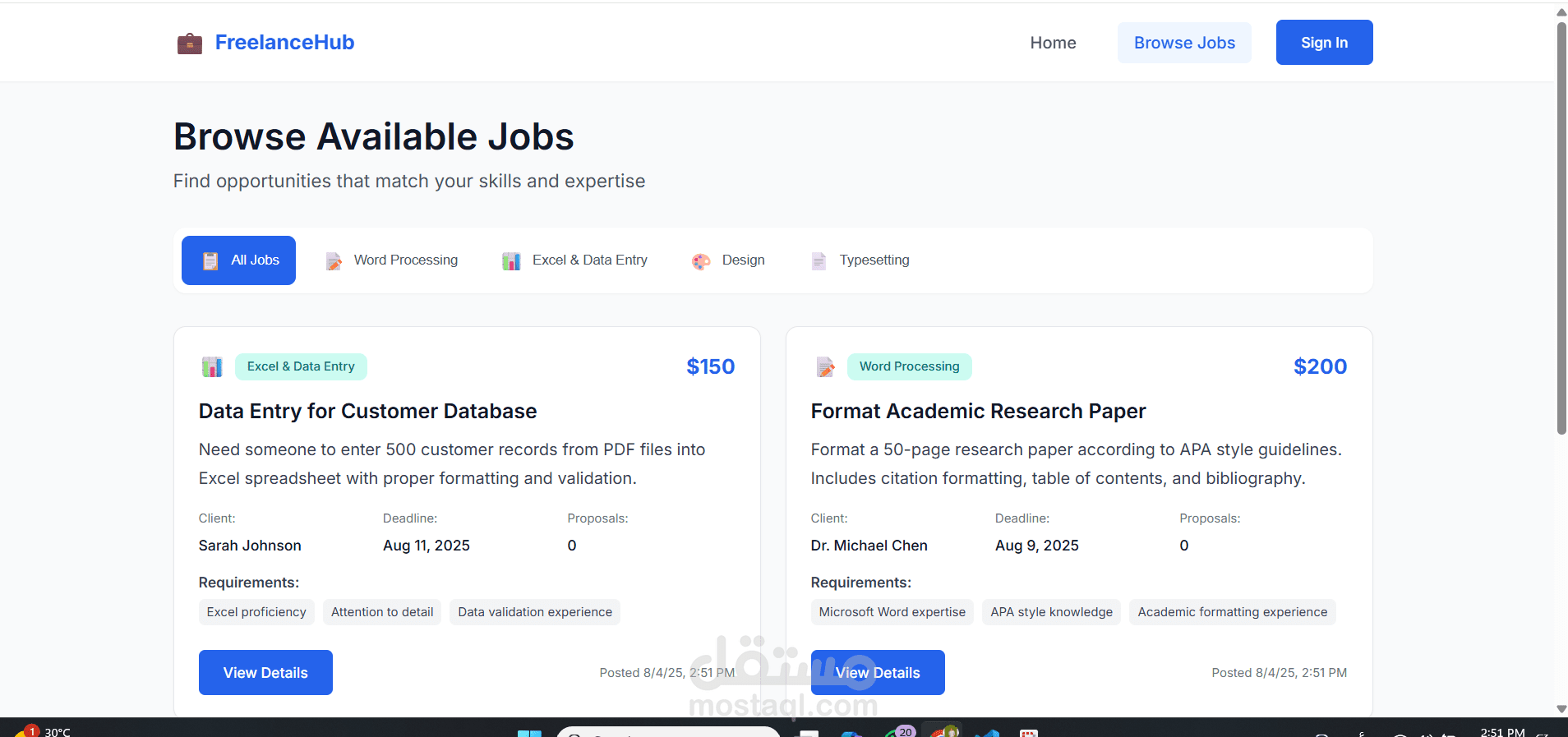1568x737 pixels.
Task: Click the Excel & Data Entry chart icon
Action: tap(511, 261)
